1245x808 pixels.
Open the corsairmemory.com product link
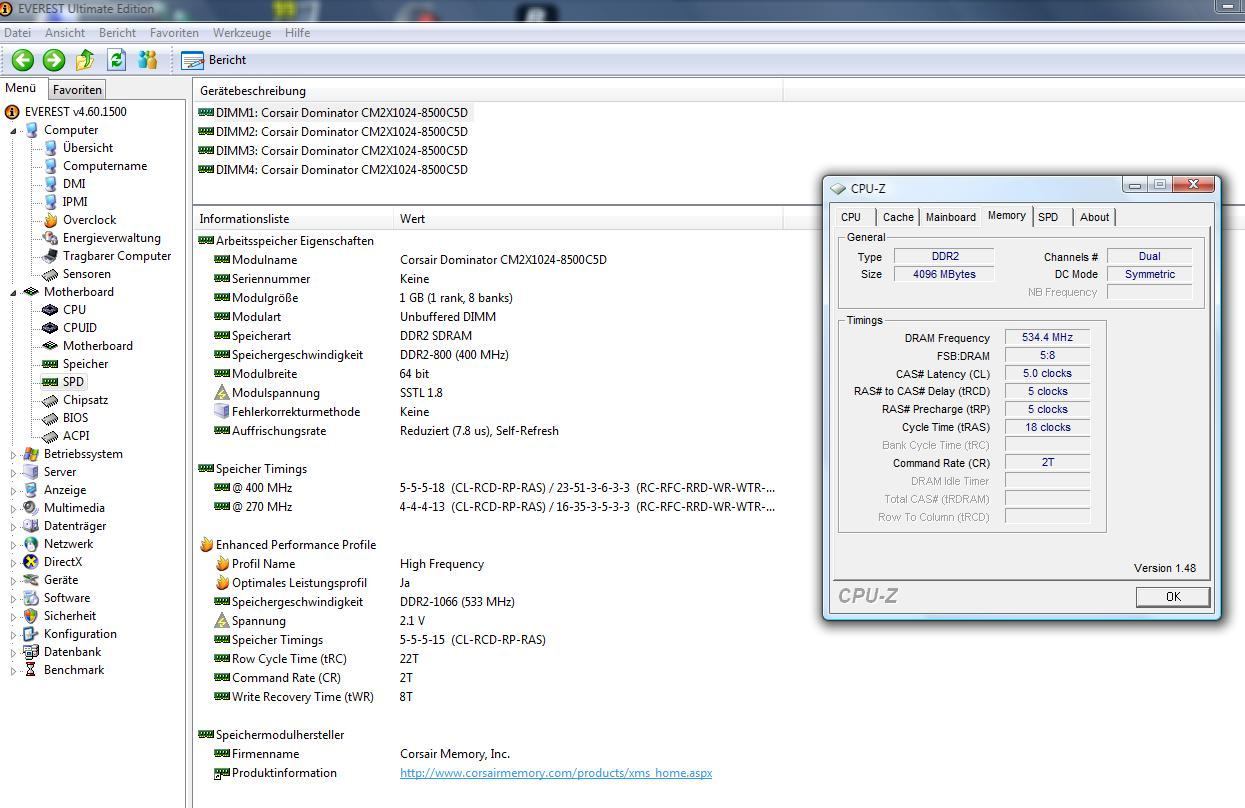556,773
